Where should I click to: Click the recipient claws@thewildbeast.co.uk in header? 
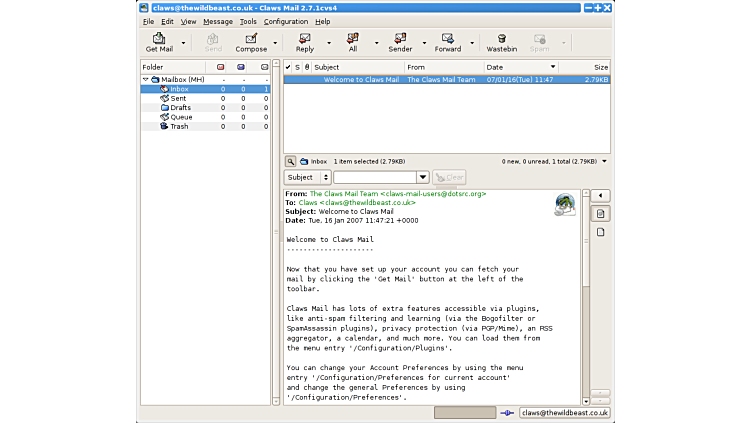[x=367, y=203]
